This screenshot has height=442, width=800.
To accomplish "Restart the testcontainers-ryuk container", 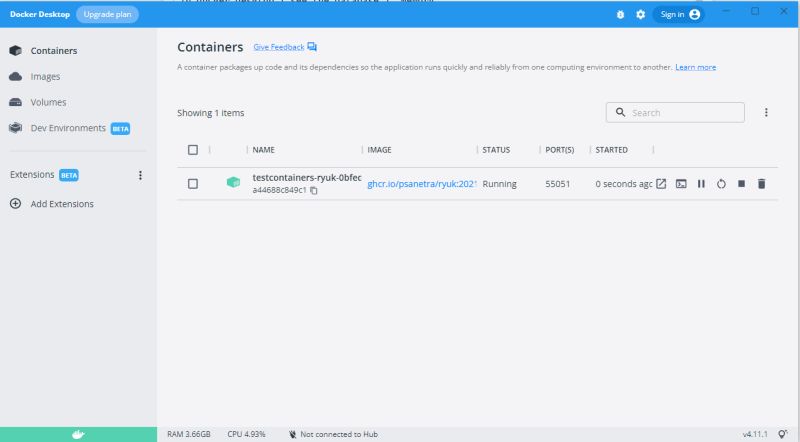I will point(721,184).
